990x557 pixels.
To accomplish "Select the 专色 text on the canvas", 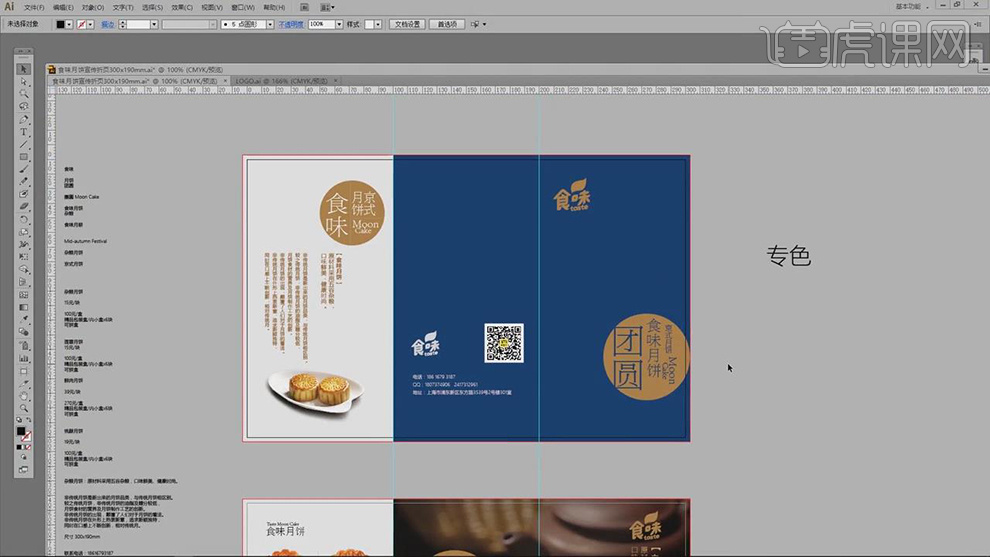I will coord(789,256).
